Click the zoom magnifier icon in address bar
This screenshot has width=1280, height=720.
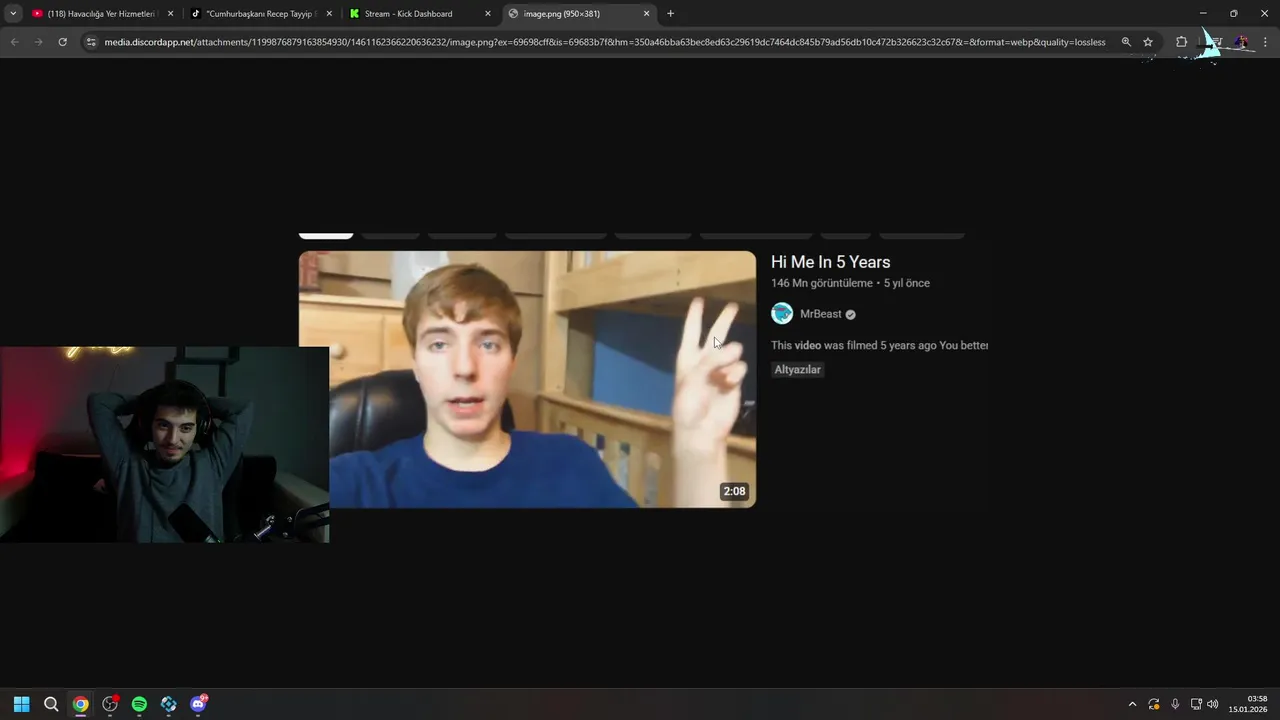pos(1126,42)
